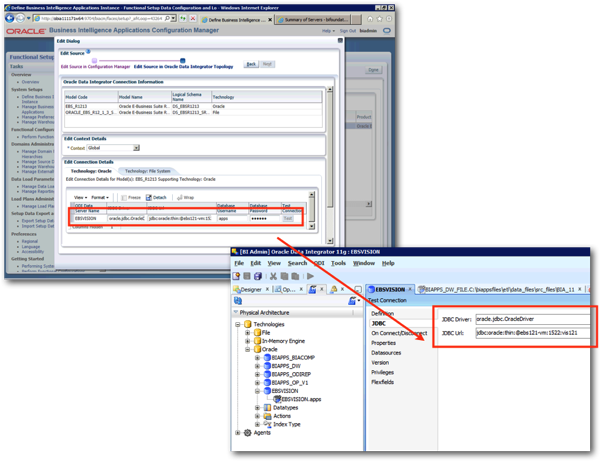The width and height of the screenshot is (600, 461).
Task: Click the Save All icon in ODI toolbar
Action: click(258, 276)
